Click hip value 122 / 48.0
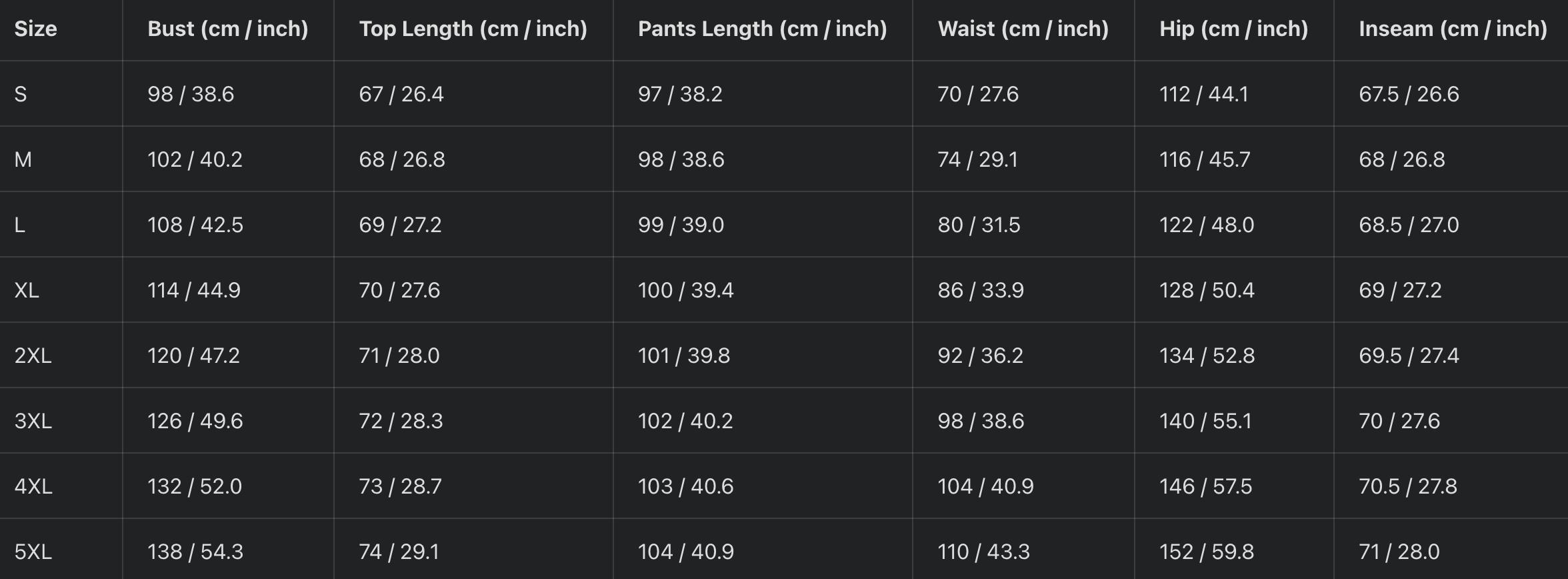1568x579 pixels. click(x=1207, y=225)
